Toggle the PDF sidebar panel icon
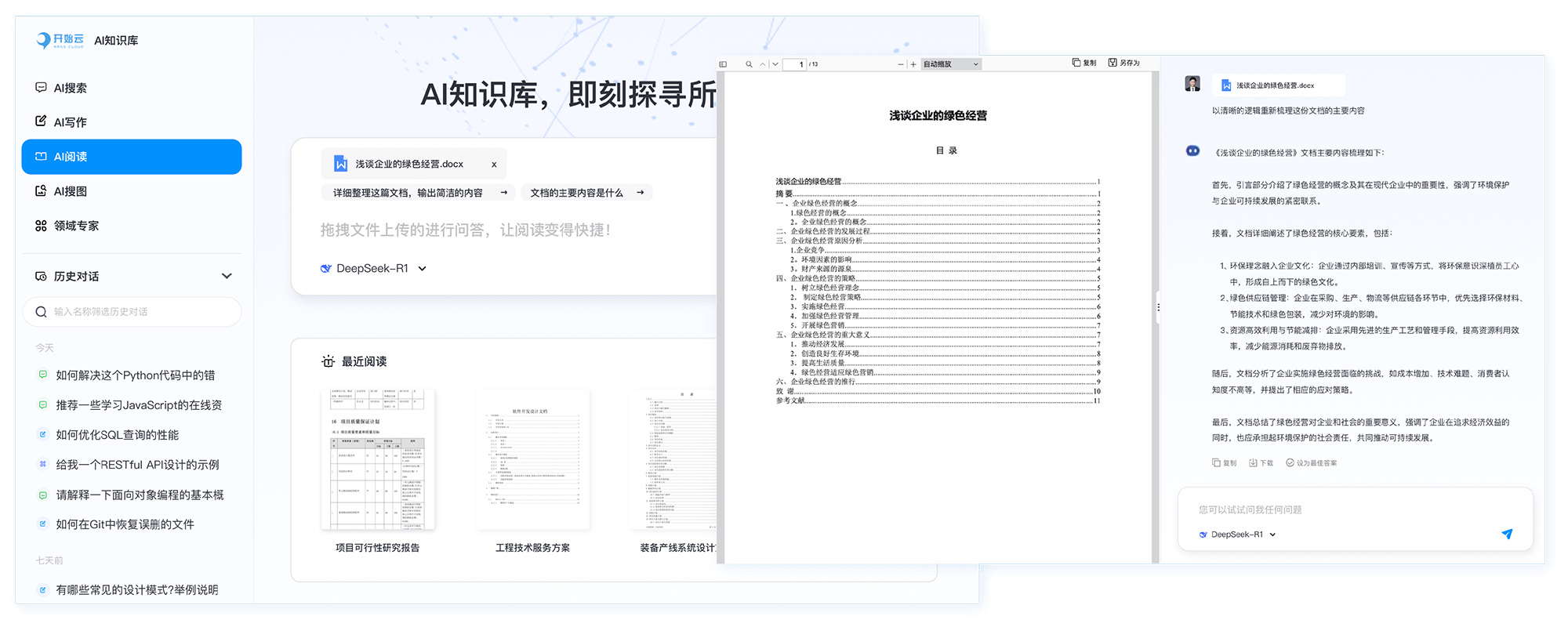This screenshot has width=1568, height=627. 723,64
